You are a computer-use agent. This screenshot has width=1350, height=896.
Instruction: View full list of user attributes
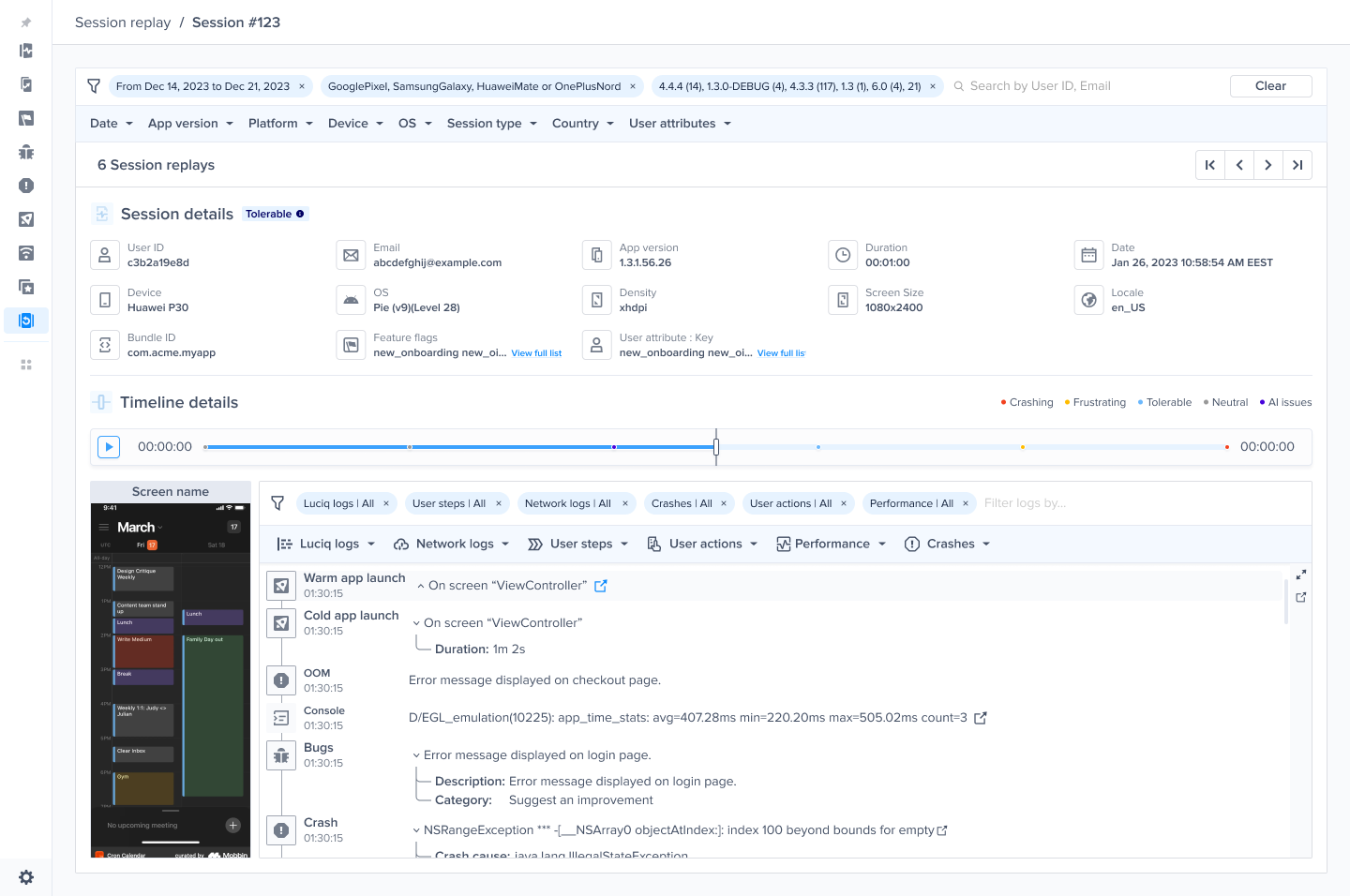click(x=781, y=353)
